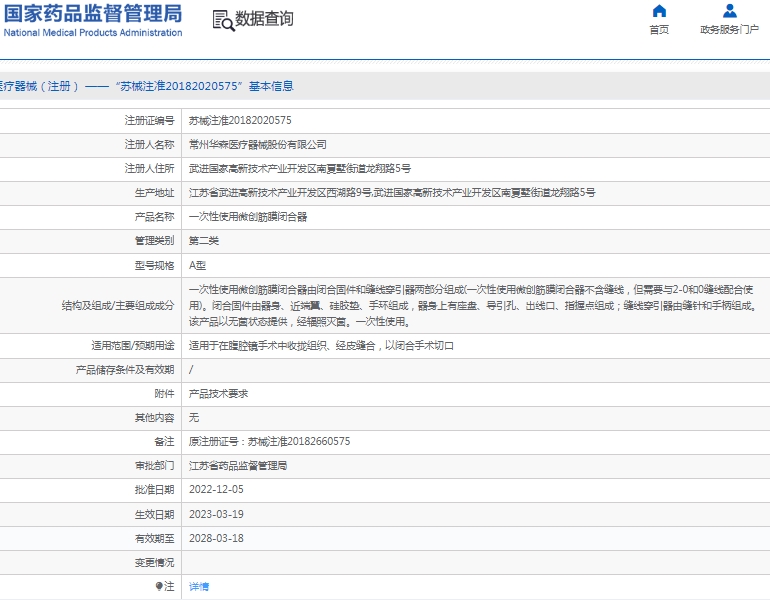This screenshot has width=770, height=600.
Task: Click the info icon beside 注
Action: click(x=159, y=586)
